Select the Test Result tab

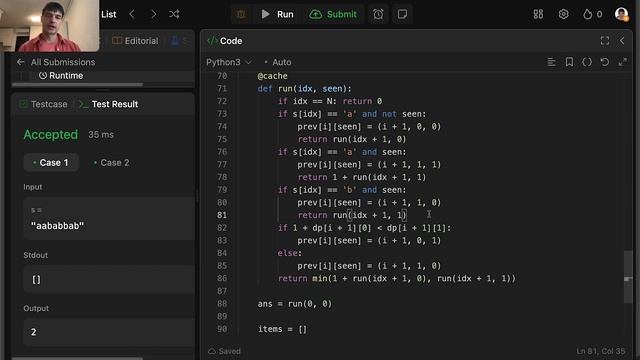tap(109, 104)
